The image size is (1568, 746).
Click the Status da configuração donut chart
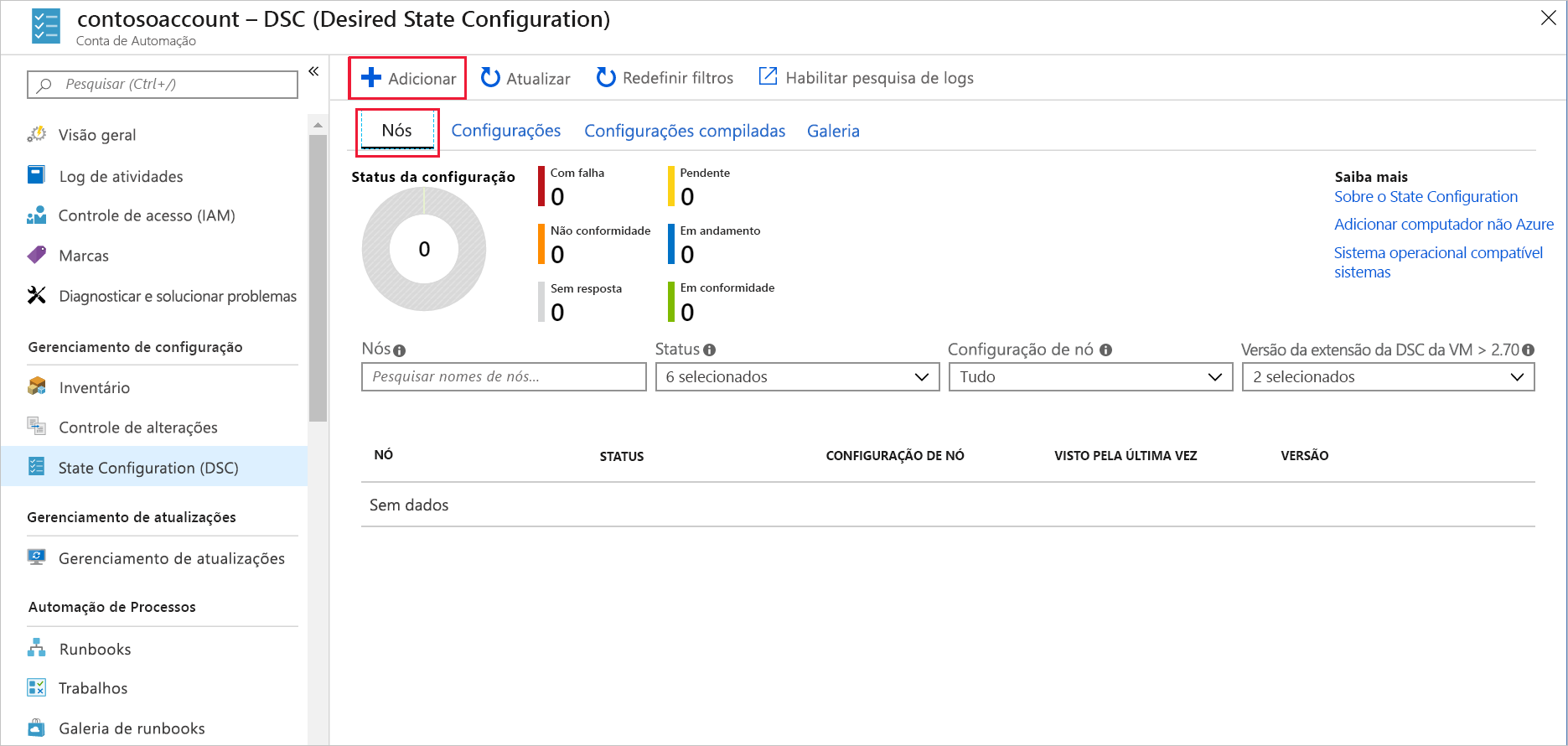[x=424, y=249]
